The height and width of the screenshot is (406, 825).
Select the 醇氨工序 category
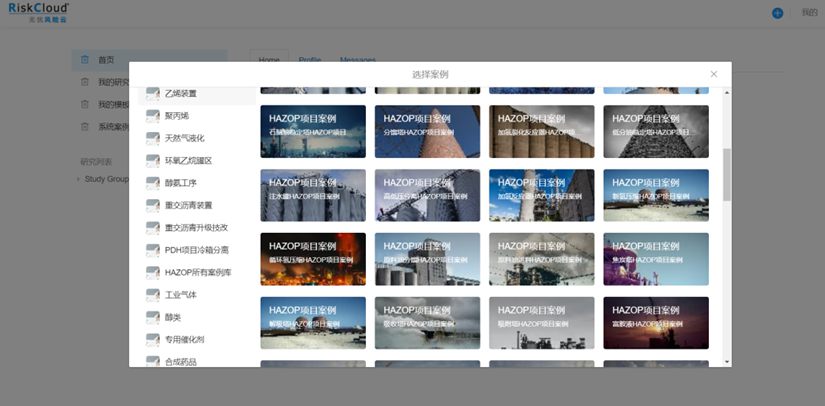click(x=181, y=183)
